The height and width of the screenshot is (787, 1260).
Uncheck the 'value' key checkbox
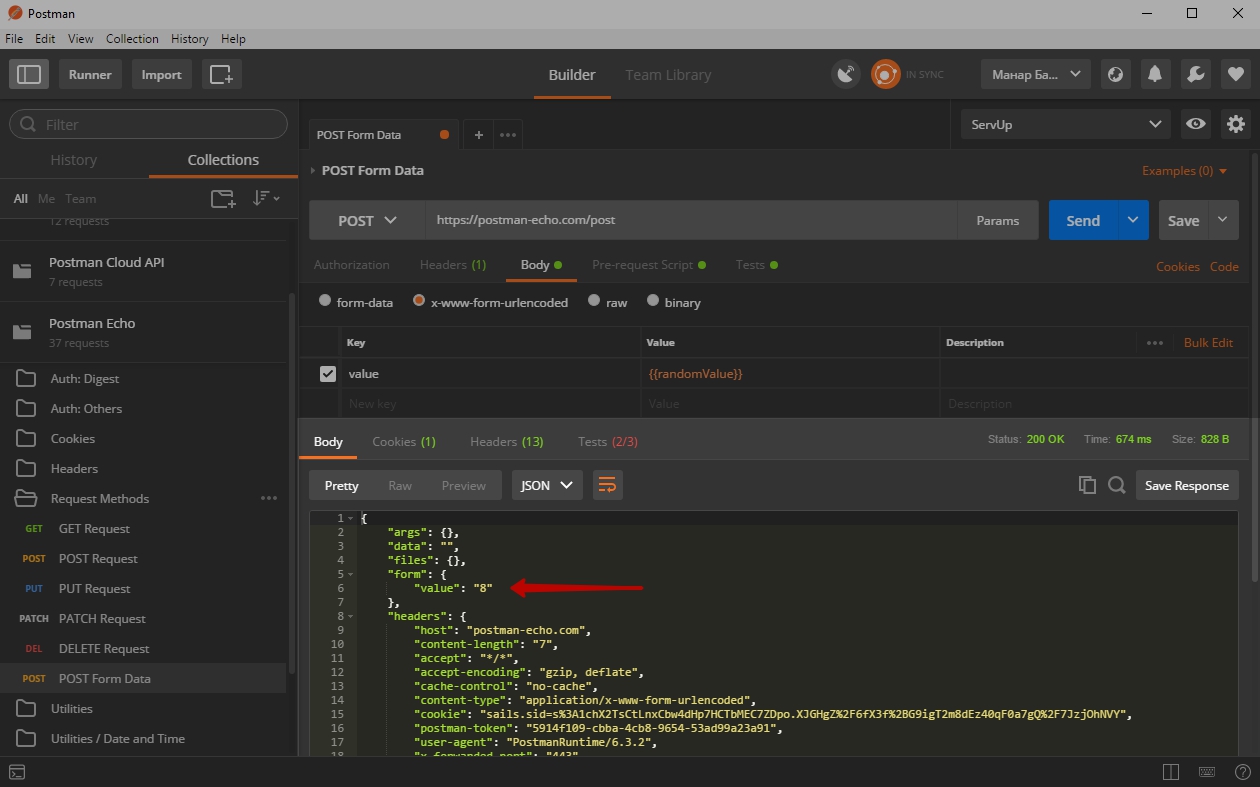(x=327, y=373)
